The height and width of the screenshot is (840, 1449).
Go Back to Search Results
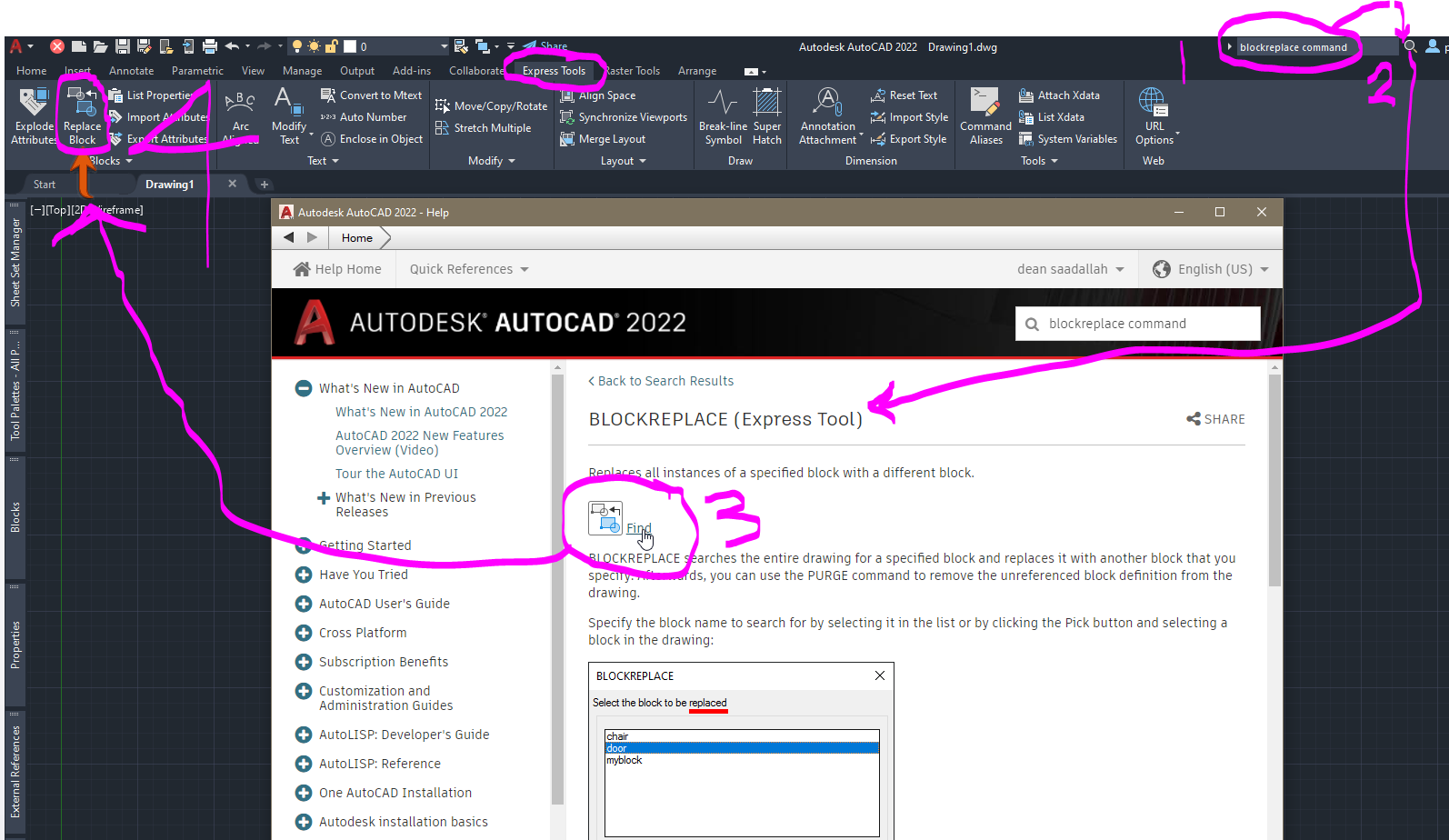tap(661, 381)
